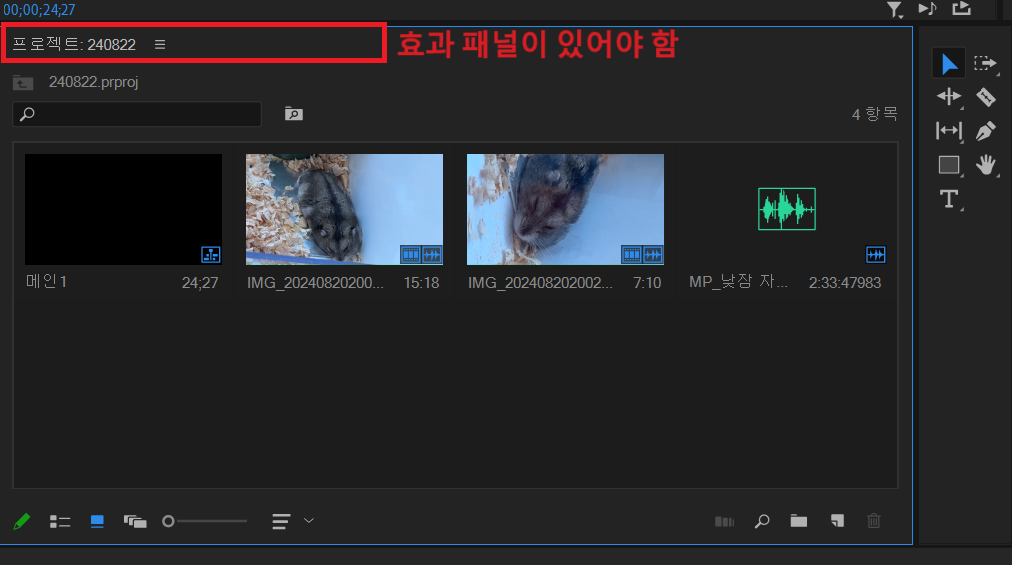Toggle the green pencil writable state icon
Screen dimensions: 1012x565
[22, 521]
